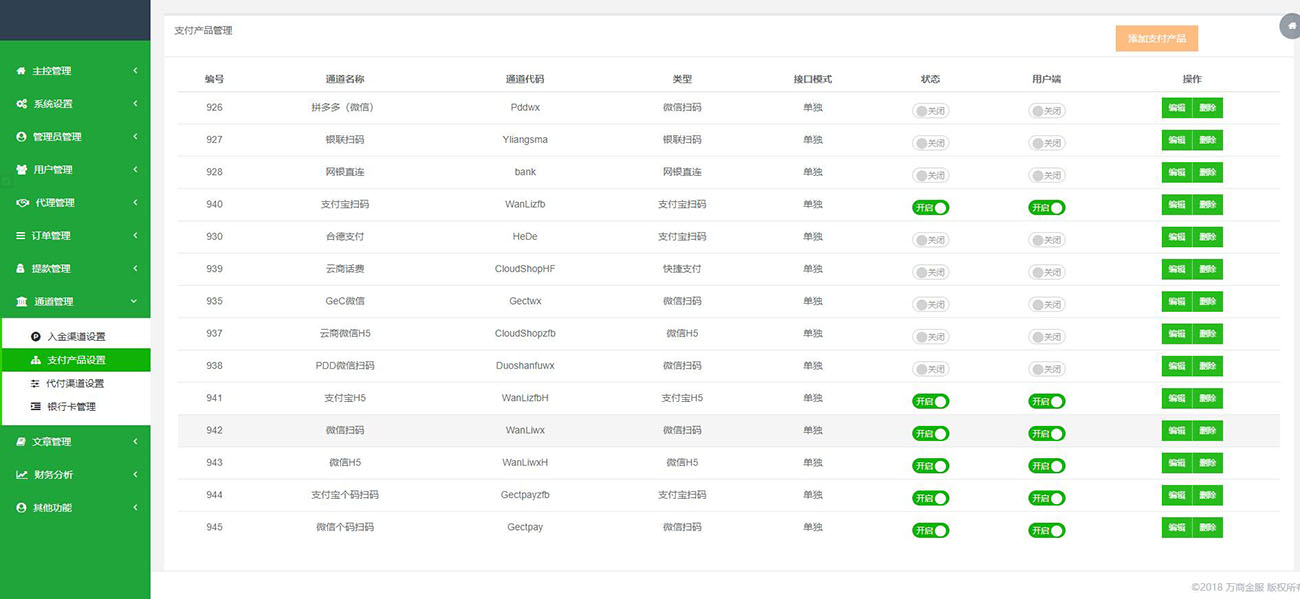Screen dimensions: 1300x599
Task: Click 通道代码 column header
Action: tap(525, 79)
